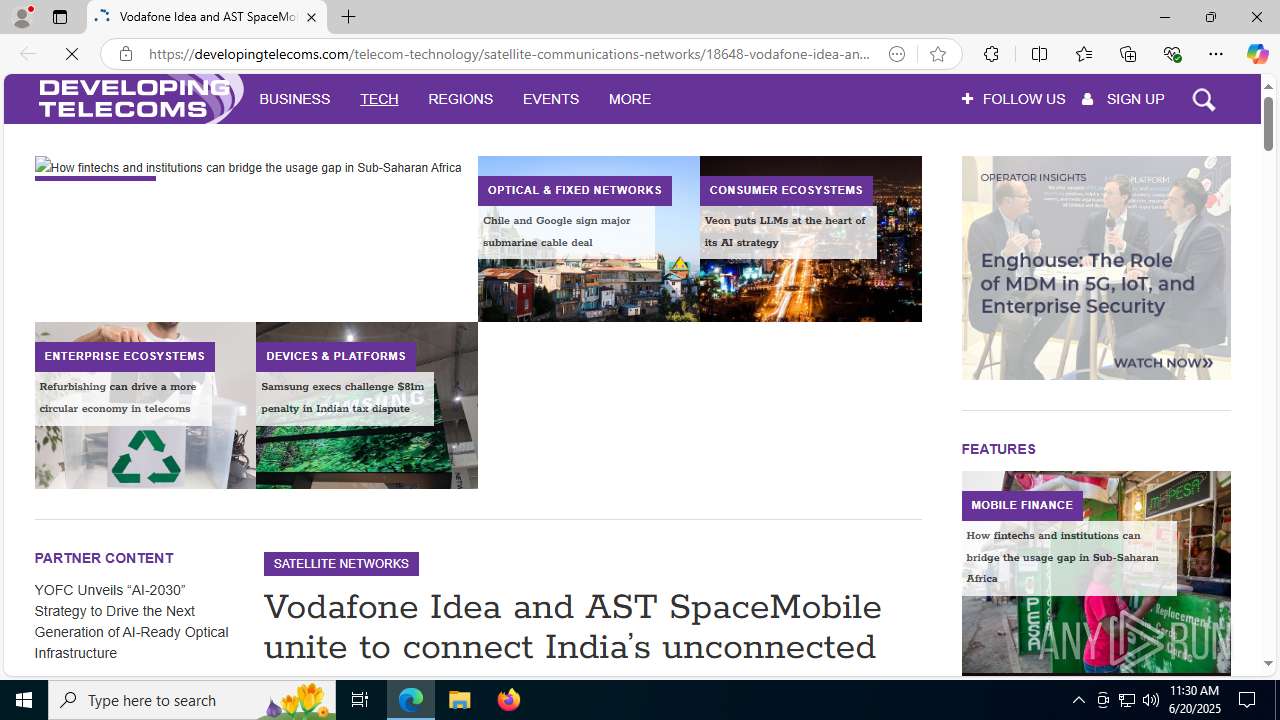Open OPTICAL & FIXED NETWORKS category
Screen dimensions: 1280x720
[574, 190]
